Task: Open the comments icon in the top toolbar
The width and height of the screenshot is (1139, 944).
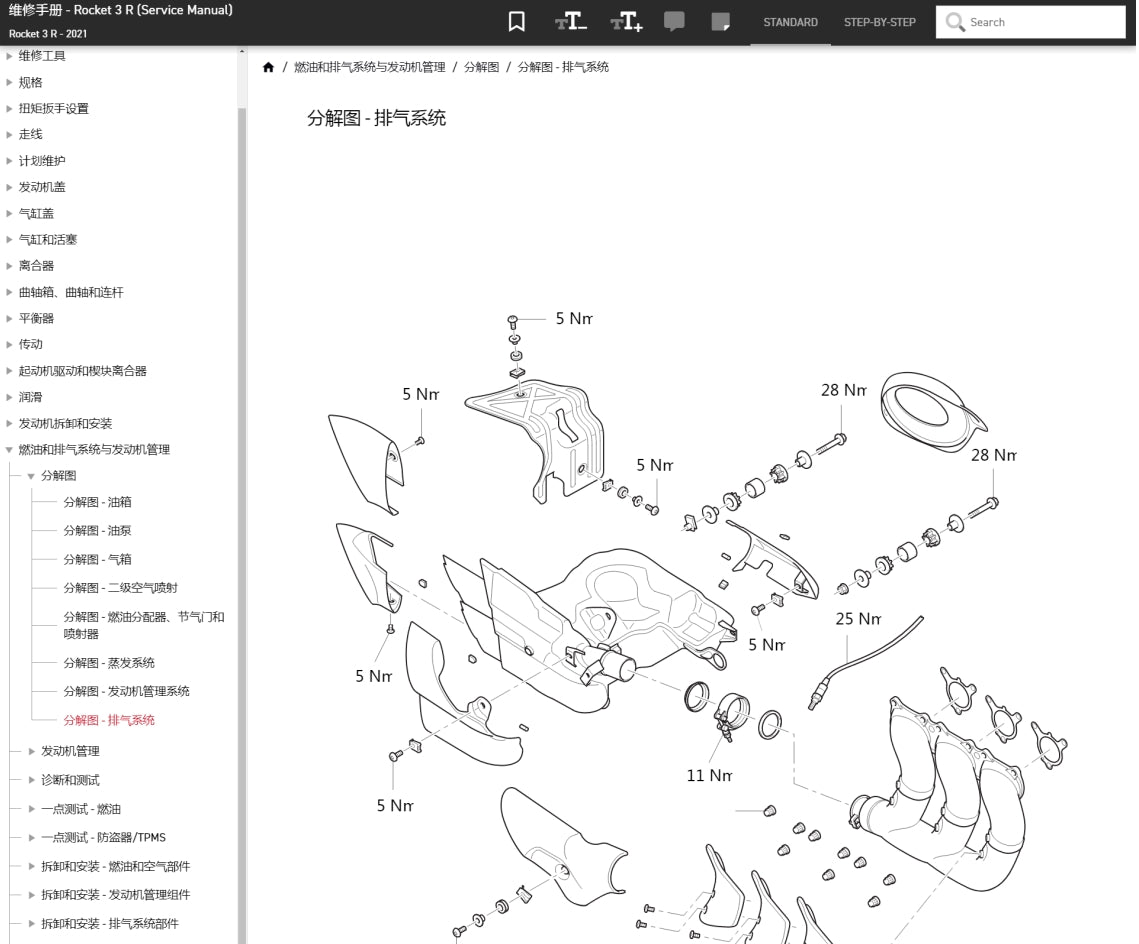Action: (674, 21)
